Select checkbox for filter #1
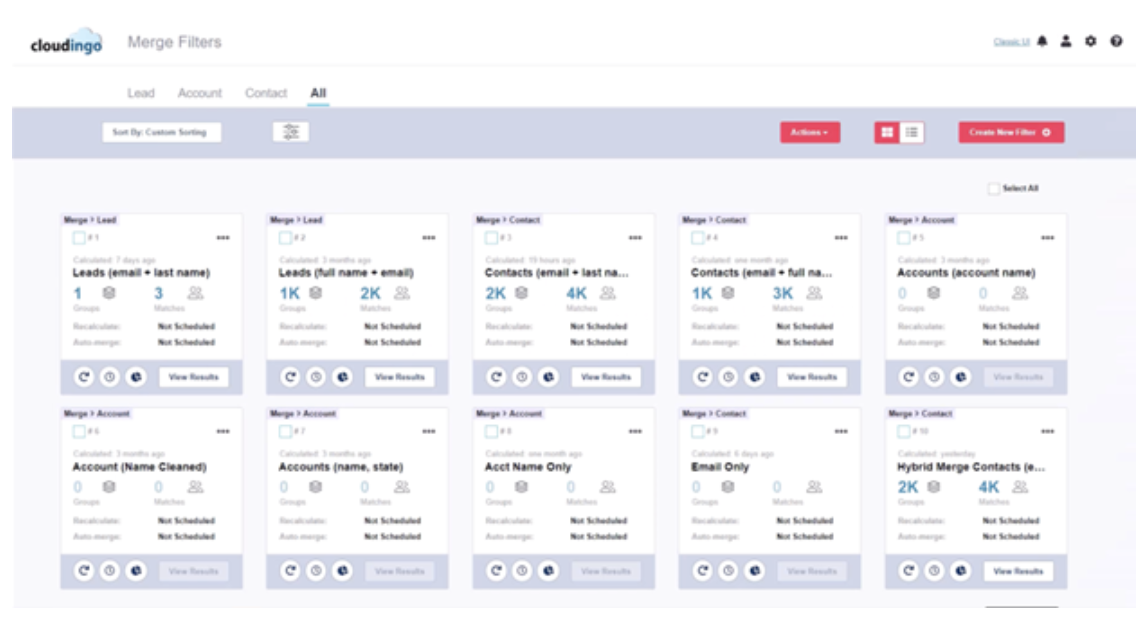 coord(79,237)
